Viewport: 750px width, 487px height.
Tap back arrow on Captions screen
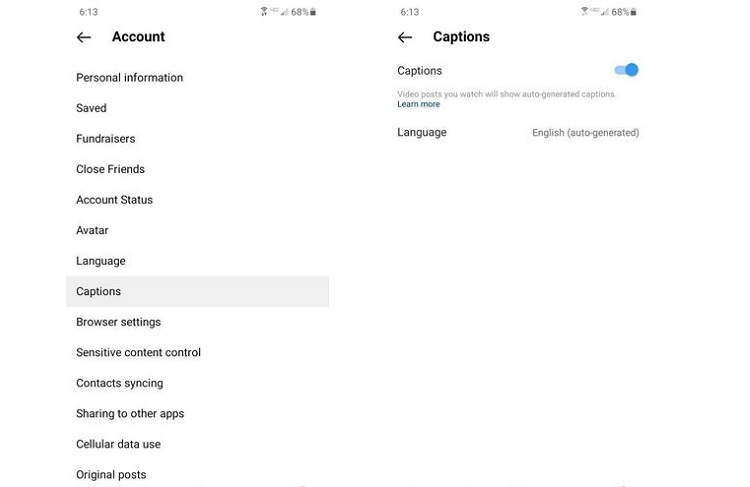pyautogui.click(x=405, y=37)
